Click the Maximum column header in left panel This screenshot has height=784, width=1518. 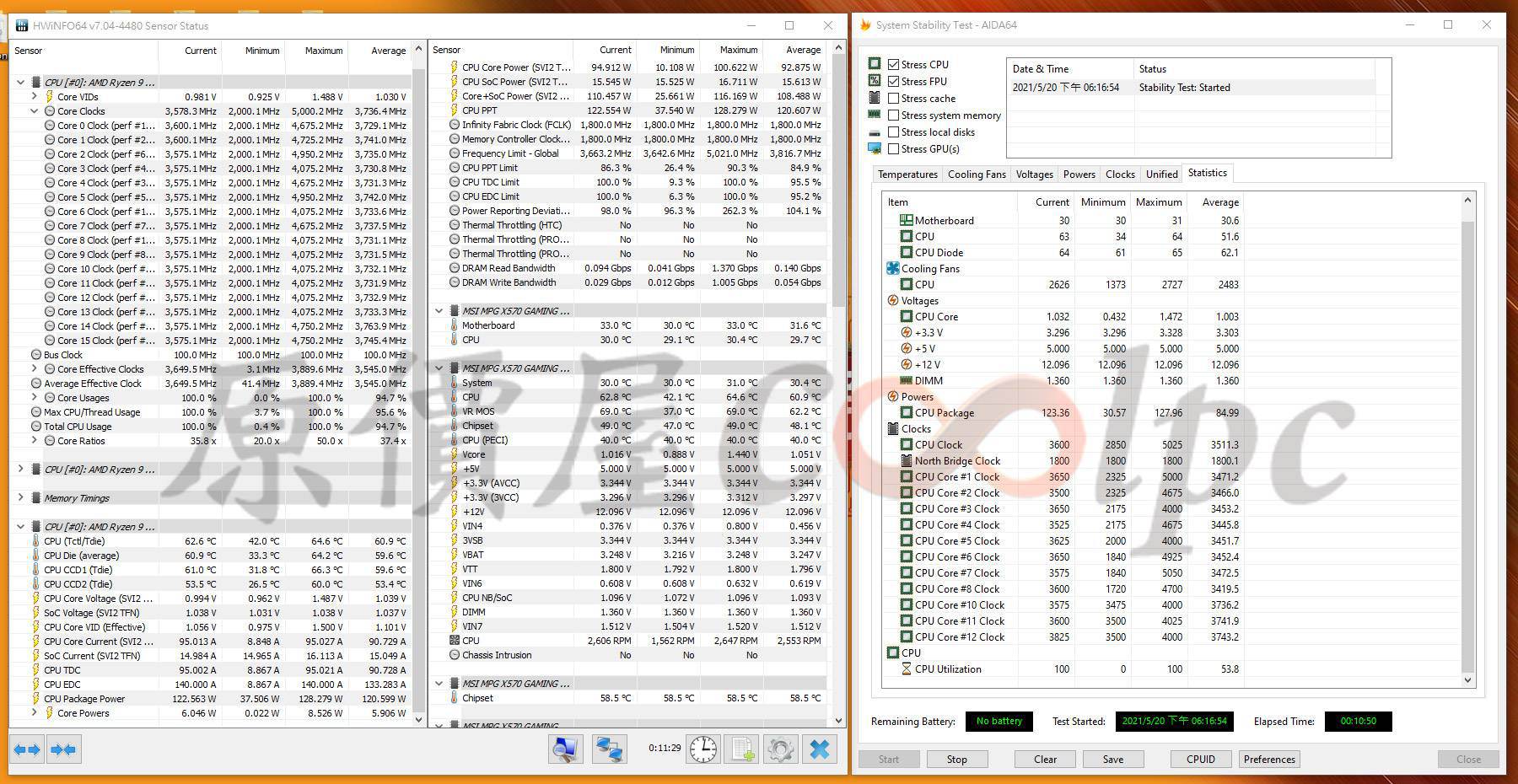point(315,51)
